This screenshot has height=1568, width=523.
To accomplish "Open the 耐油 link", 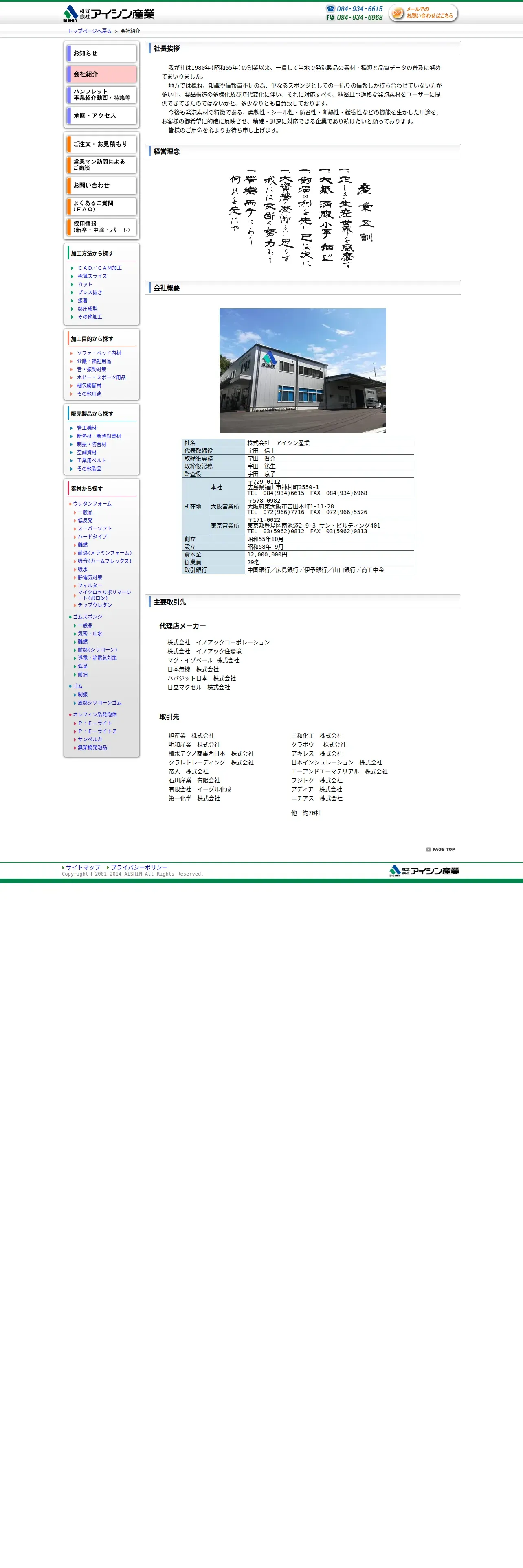I will (x=82, y=675).
